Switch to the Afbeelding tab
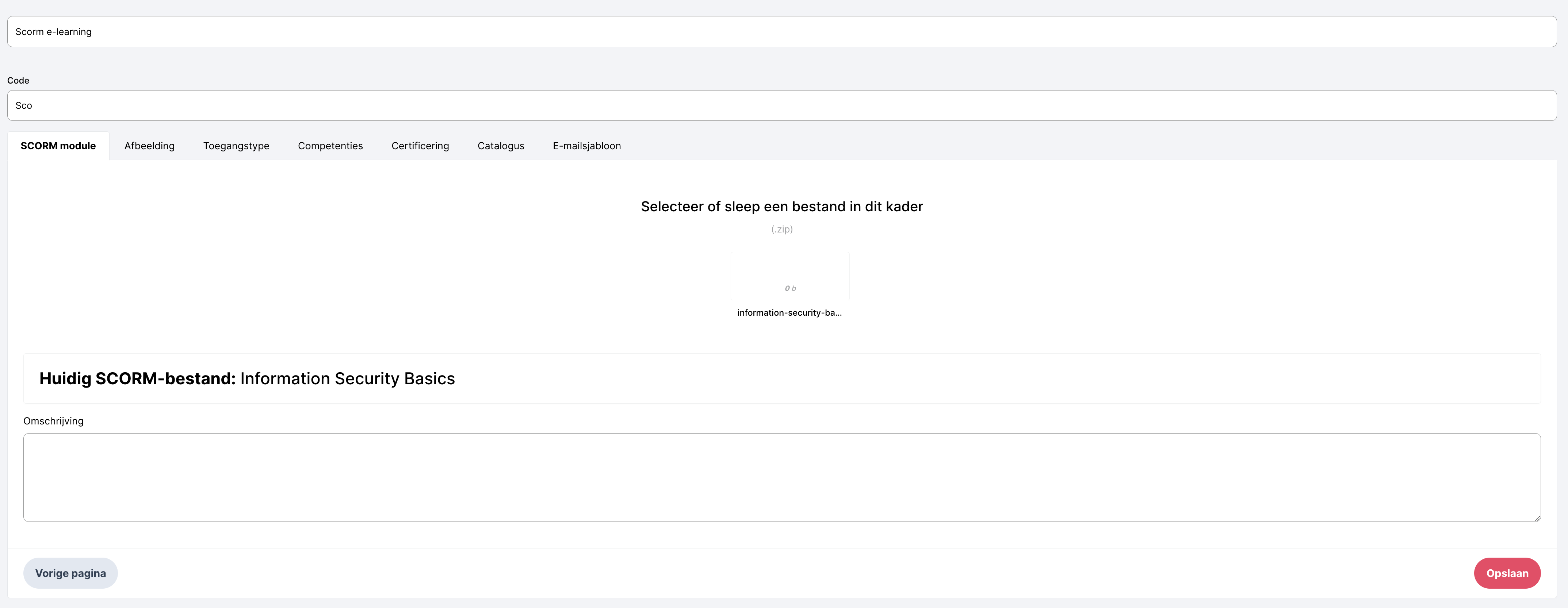 coord(149,146)
